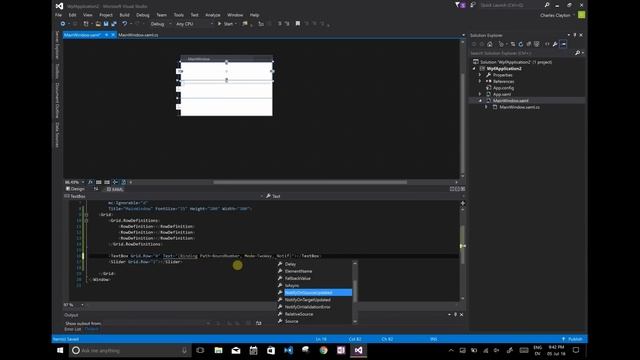Viewport: 640px width, 360px height.
Task: Open the Help menu
Action: (x=255, y=15)
